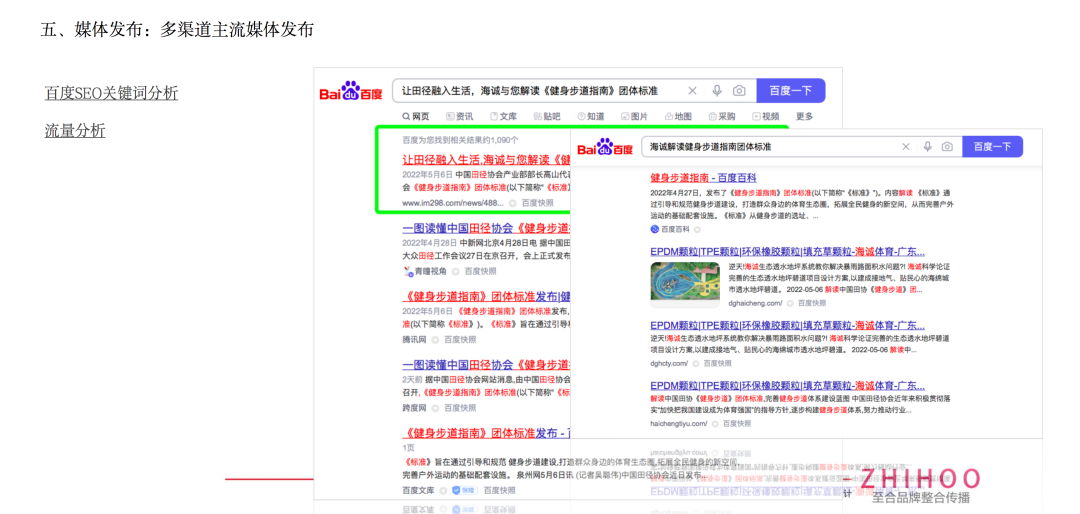This screenshot has height=514, width=1080.
Task: Click the 青瞳视角 source icon
Action: click(408, 271)
